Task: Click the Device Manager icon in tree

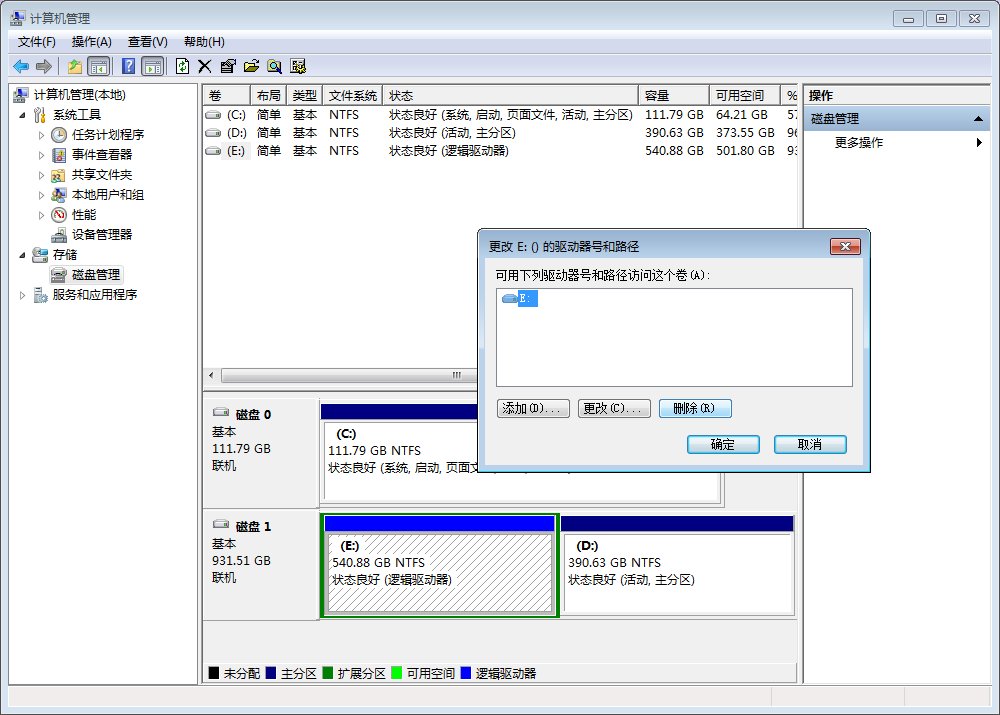Action: 59,235
